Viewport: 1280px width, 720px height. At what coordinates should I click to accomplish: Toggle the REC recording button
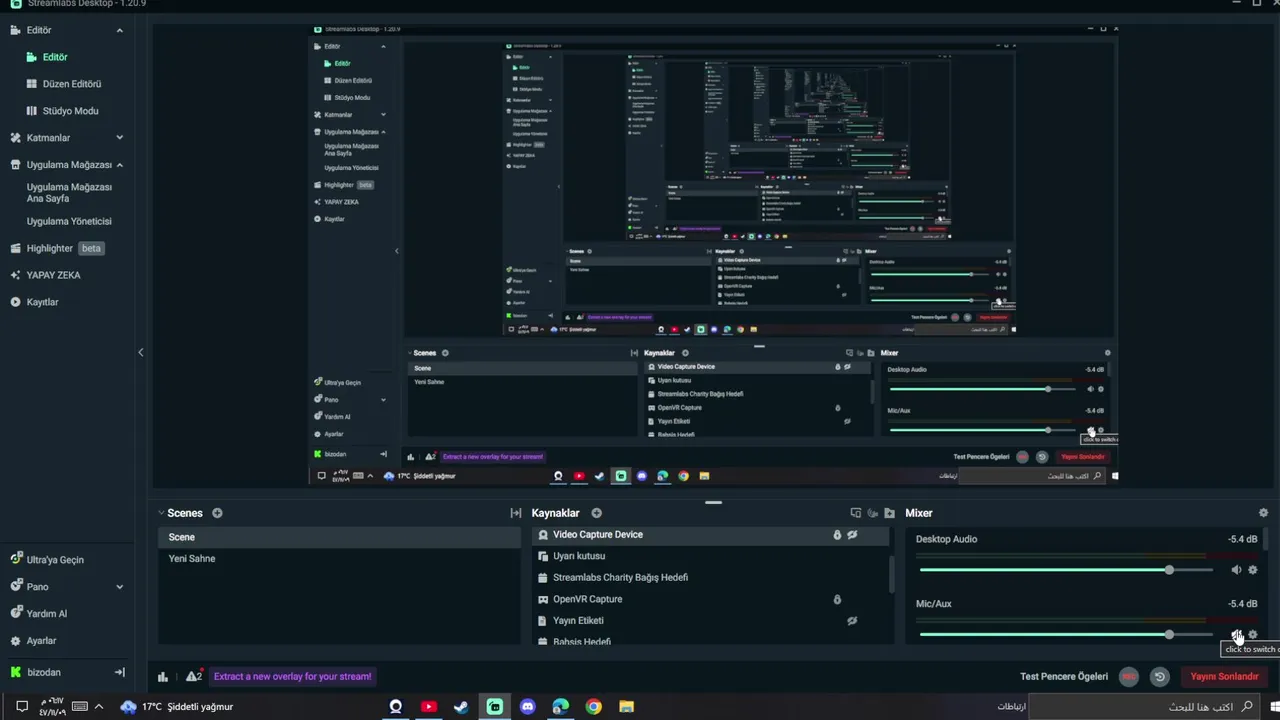click(1129, 677)
